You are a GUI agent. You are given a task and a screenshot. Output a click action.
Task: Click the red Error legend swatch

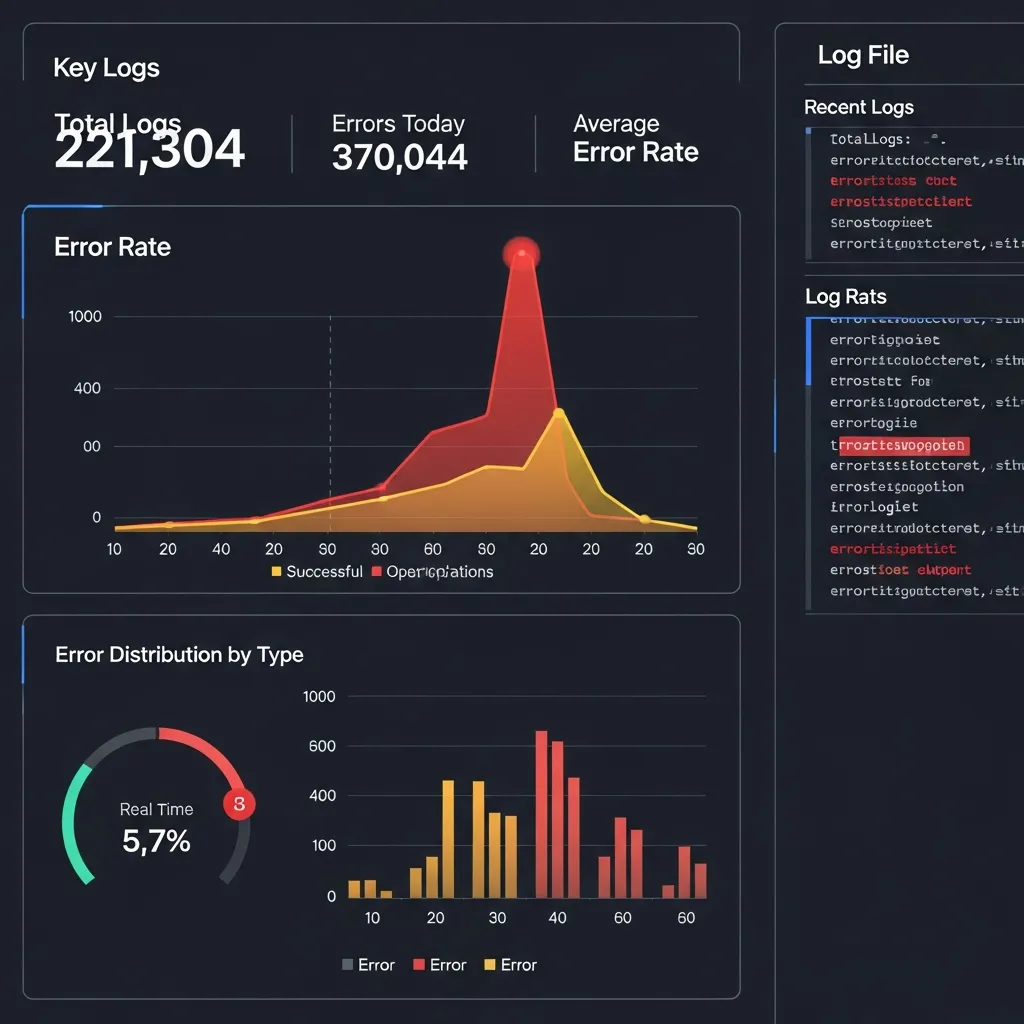418,964
